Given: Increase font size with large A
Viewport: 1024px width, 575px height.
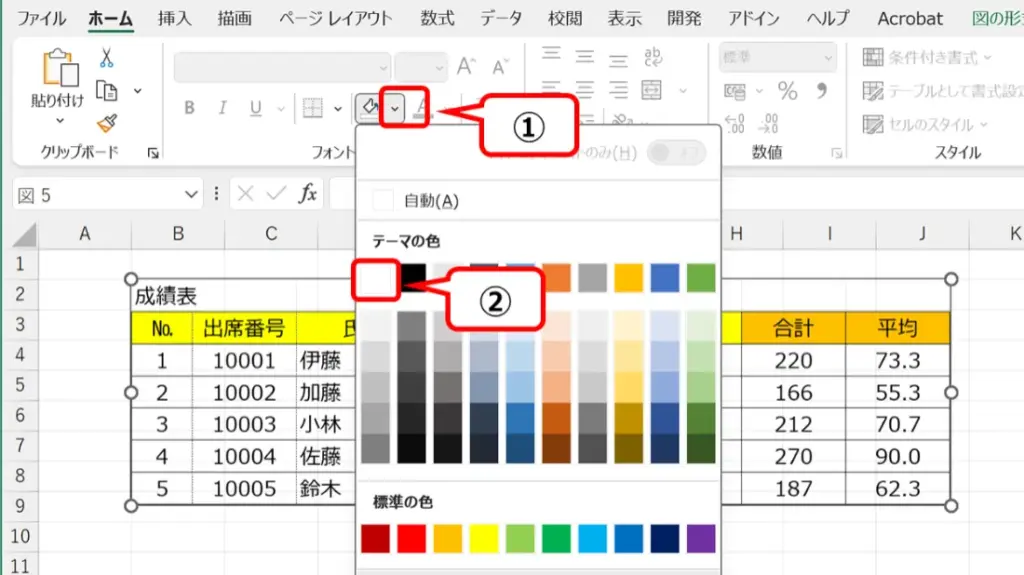Looking at the screenshot, I should click(x=466, y=66).
